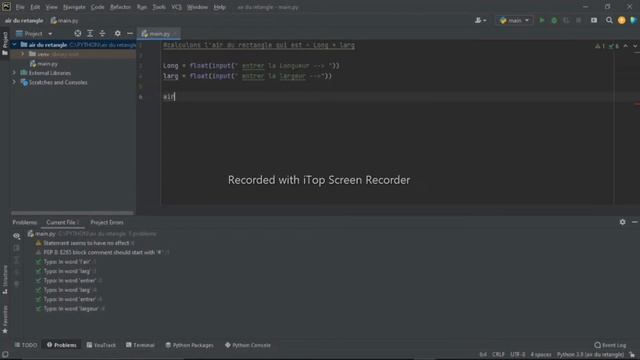Screen dimensions: 640x360
Task: Hide the Problems panel with minus icon
Action: pos(635,222)
